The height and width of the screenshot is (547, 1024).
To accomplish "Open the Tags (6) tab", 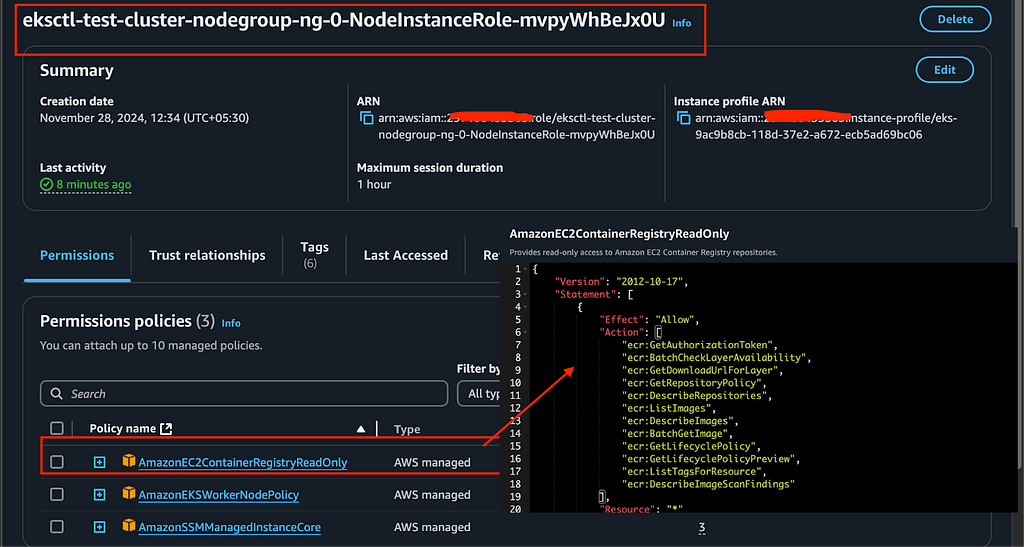I will [x=314, y=255].
